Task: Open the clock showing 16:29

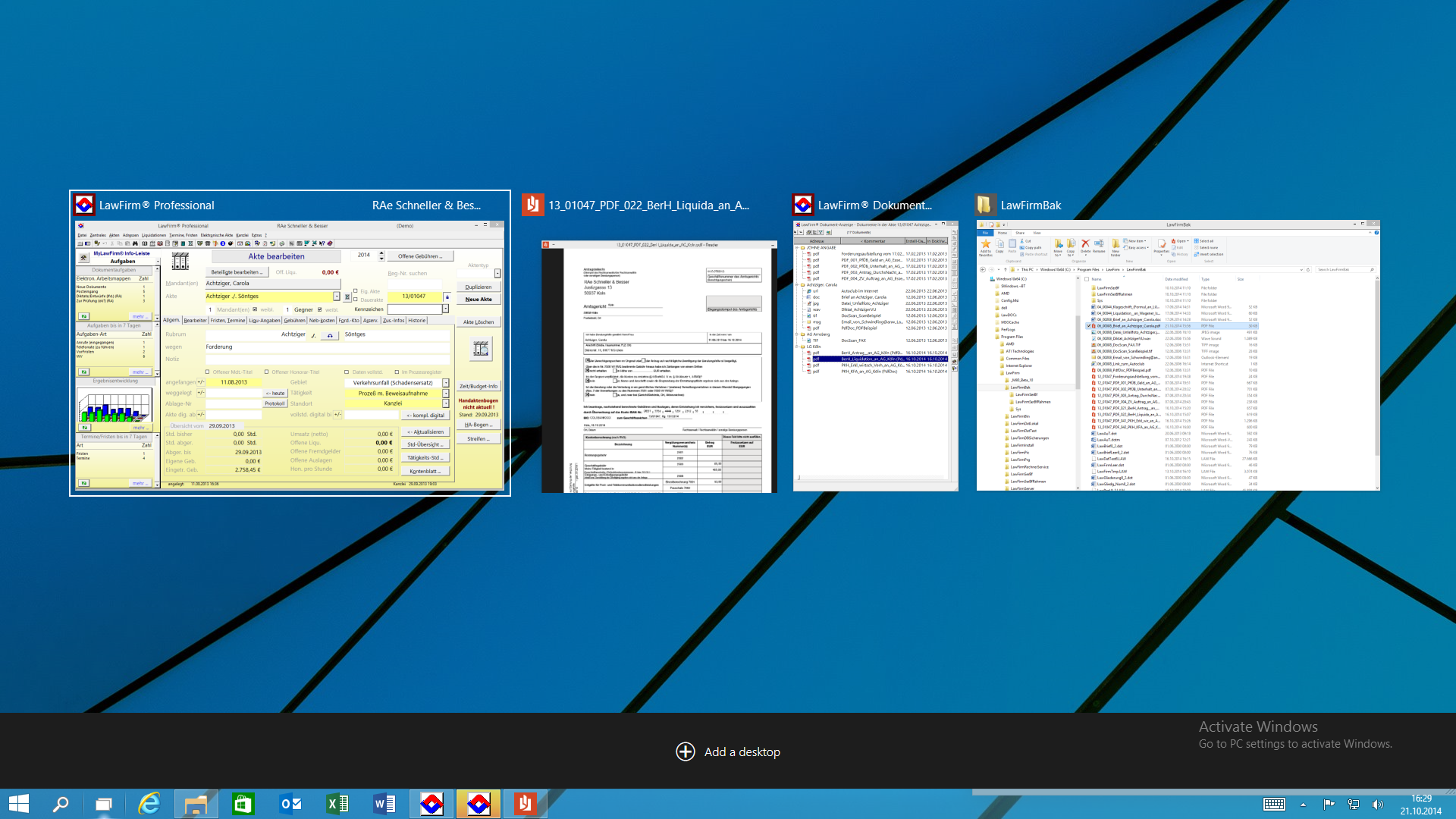Action: [x=1420, y=805]
